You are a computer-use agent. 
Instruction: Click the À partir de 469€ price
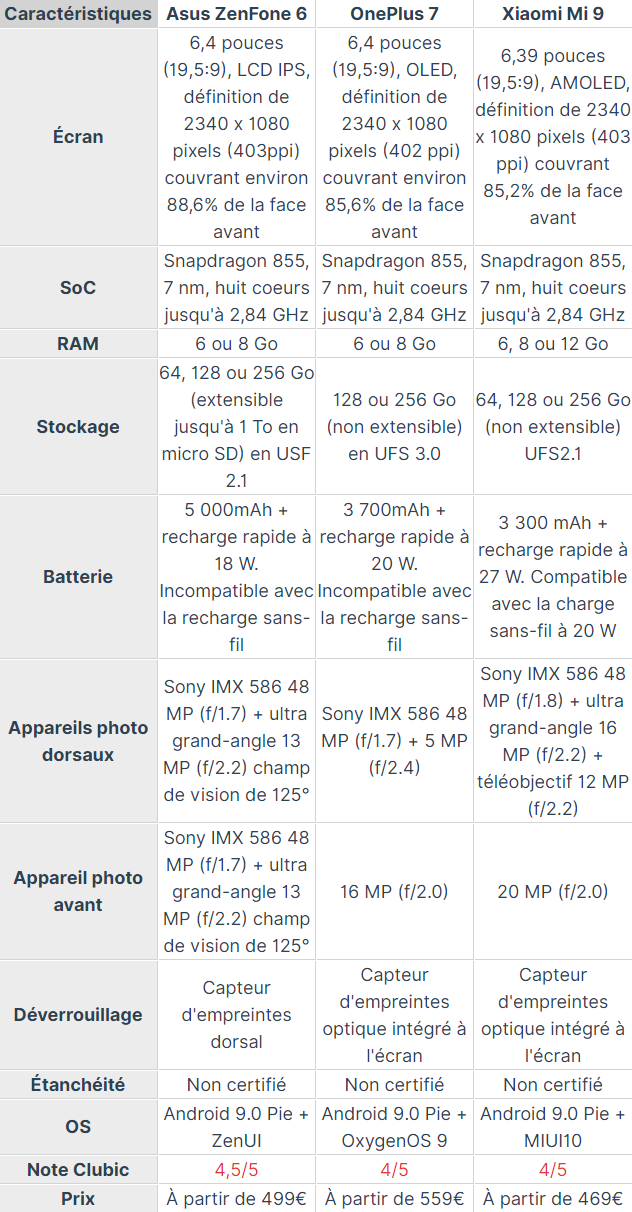tap(553, 1198)
